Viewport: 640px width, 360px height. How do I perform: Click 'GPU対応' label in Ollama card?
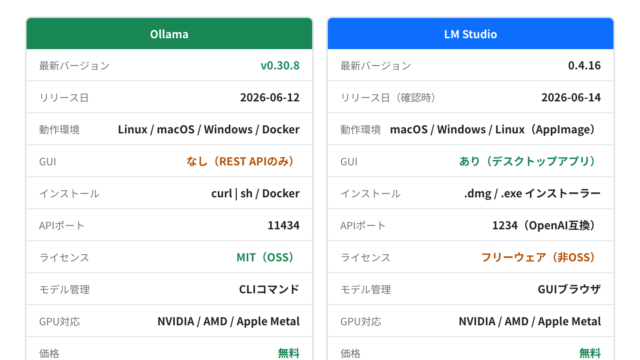coord(60,322)
